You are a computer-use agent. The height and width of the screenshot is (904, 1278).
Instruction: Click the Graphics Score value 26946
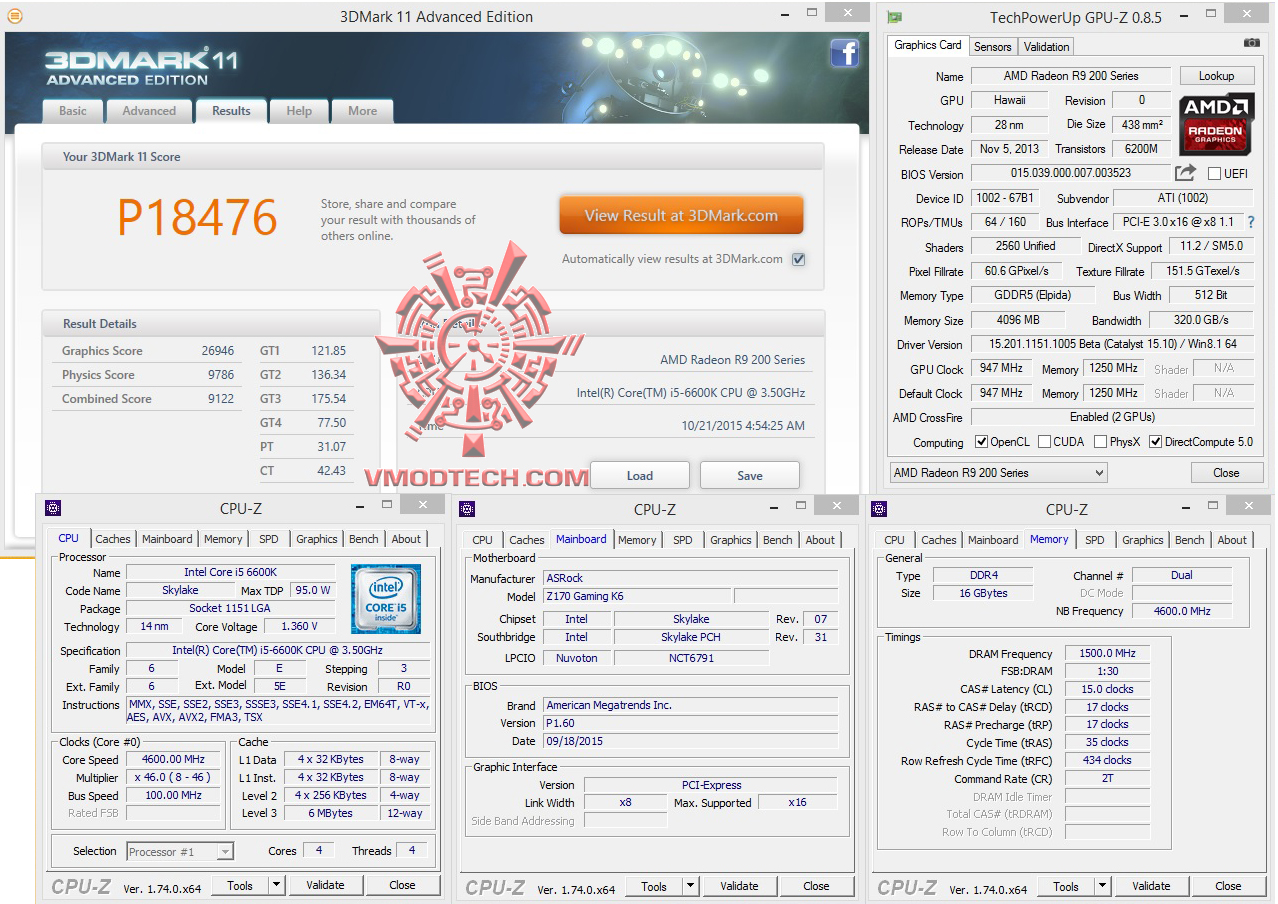click(217, 351)
